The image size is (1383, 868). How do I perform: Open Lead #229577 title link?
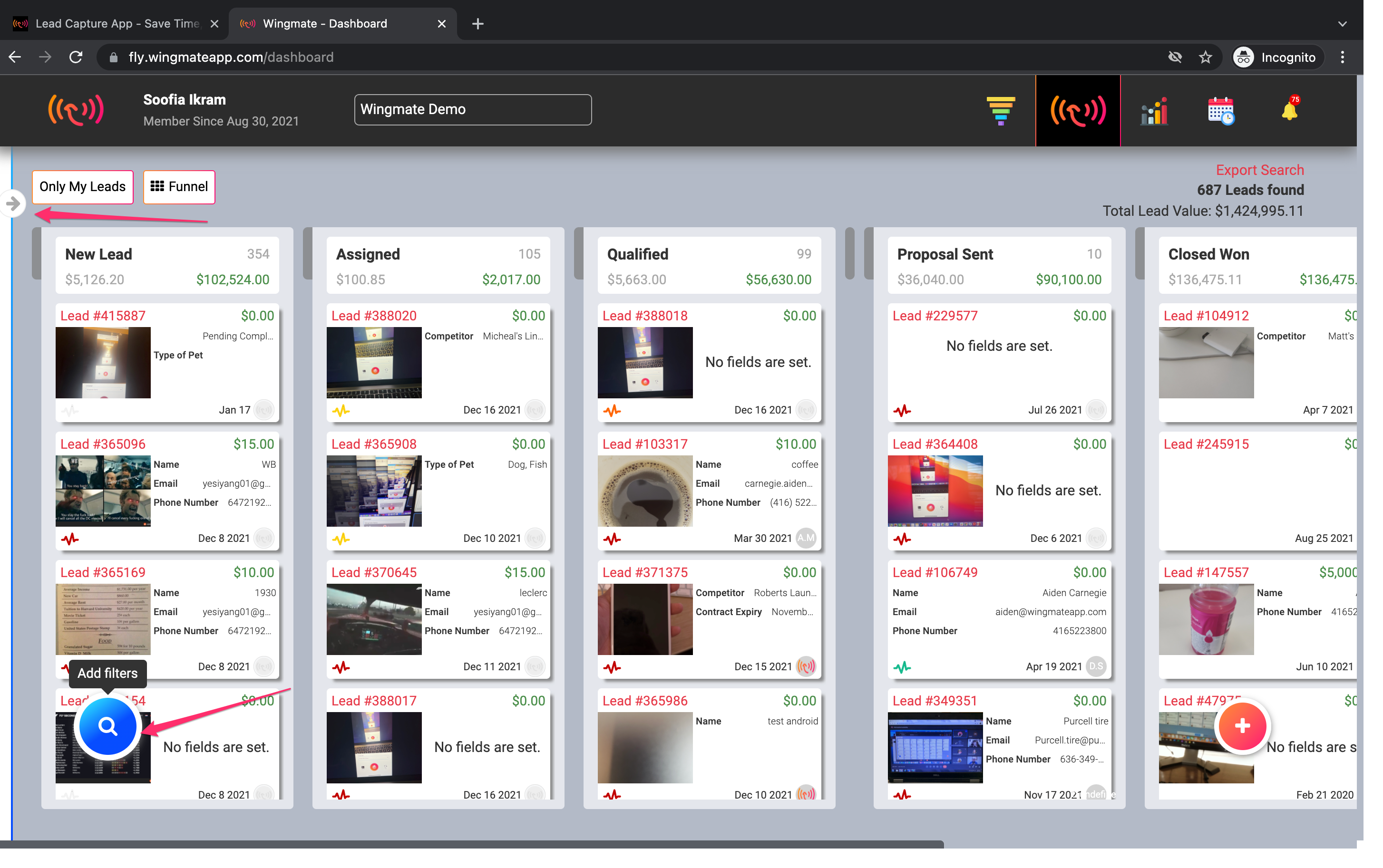(x=935, y=316)
